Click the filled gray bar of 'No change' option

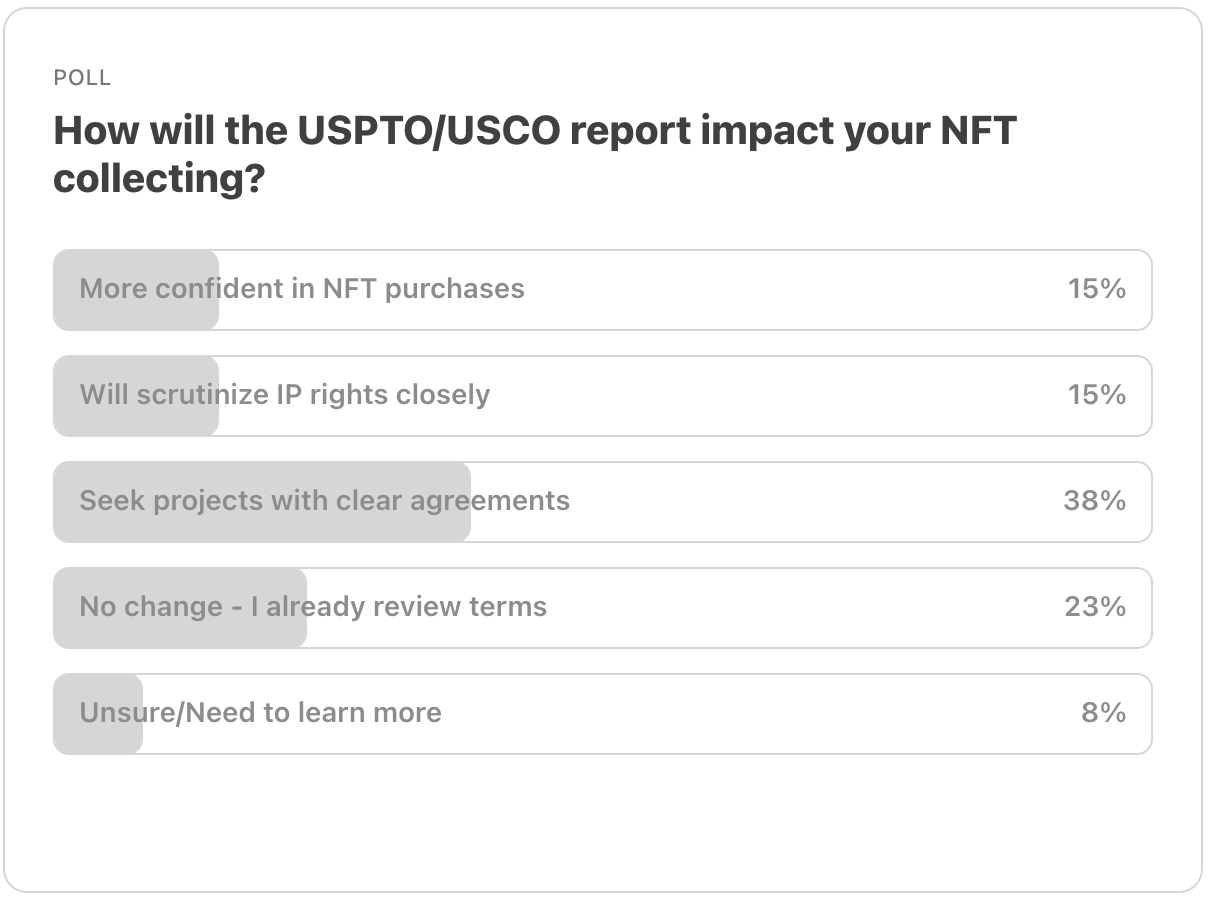pyautogui.click(x=180, y=608)
